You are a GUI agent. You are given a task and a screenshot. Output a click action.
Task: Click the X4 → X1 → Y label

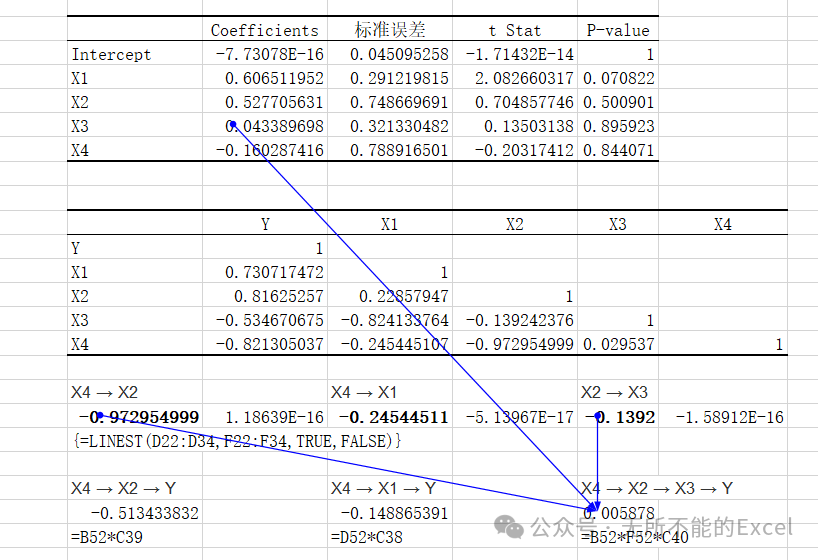point(383,488)
